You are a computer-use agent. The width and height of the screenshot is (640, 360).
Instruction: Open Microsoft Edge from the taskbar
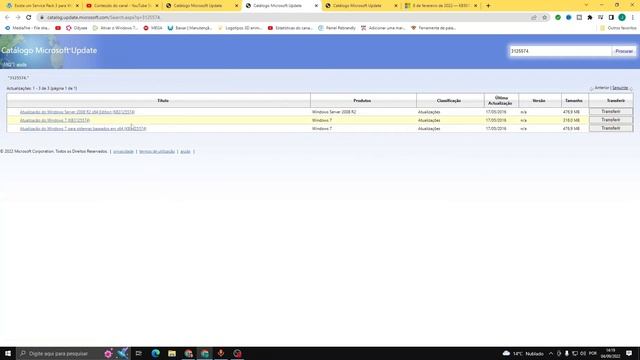coord(156,353)
